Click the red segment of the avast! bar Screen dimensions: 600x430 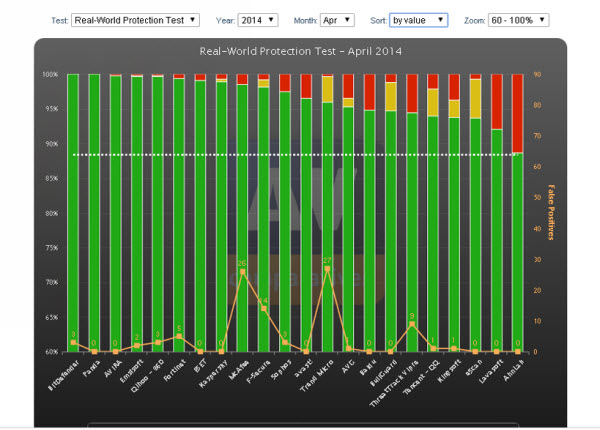(306, 86)
